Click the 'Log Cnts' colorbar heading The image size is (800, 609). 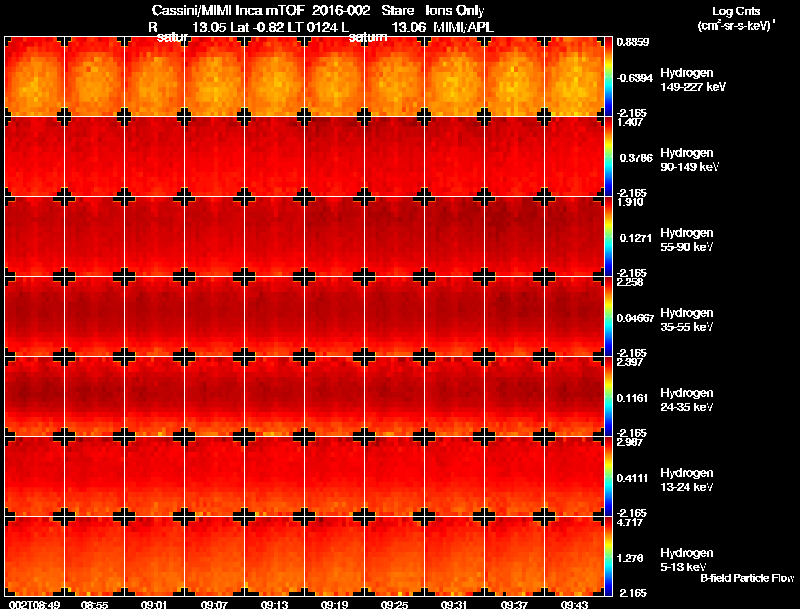click(x=736, y=11)
